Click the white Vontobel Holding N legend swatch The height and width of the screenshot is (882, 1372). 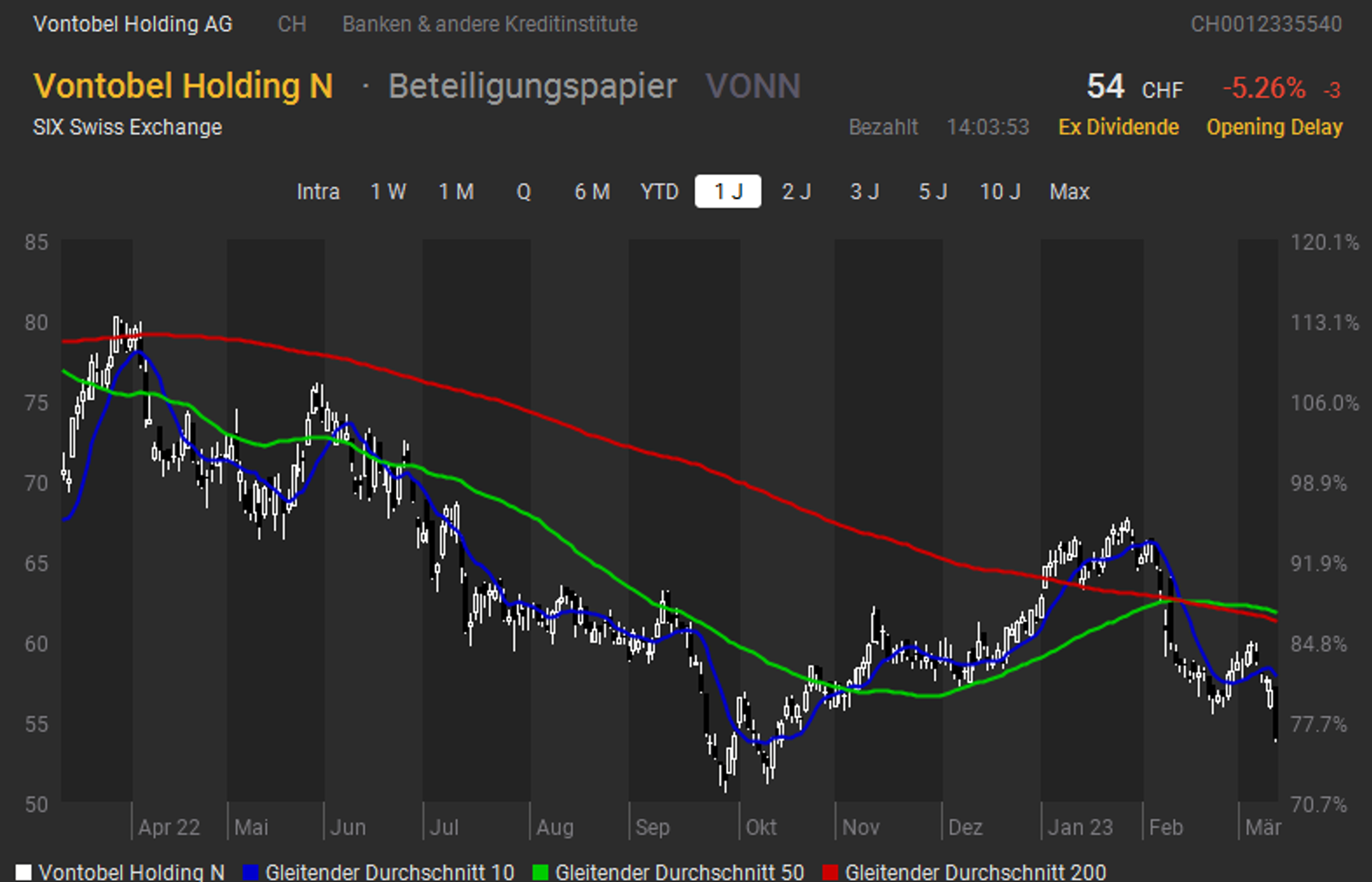(24, 872)
